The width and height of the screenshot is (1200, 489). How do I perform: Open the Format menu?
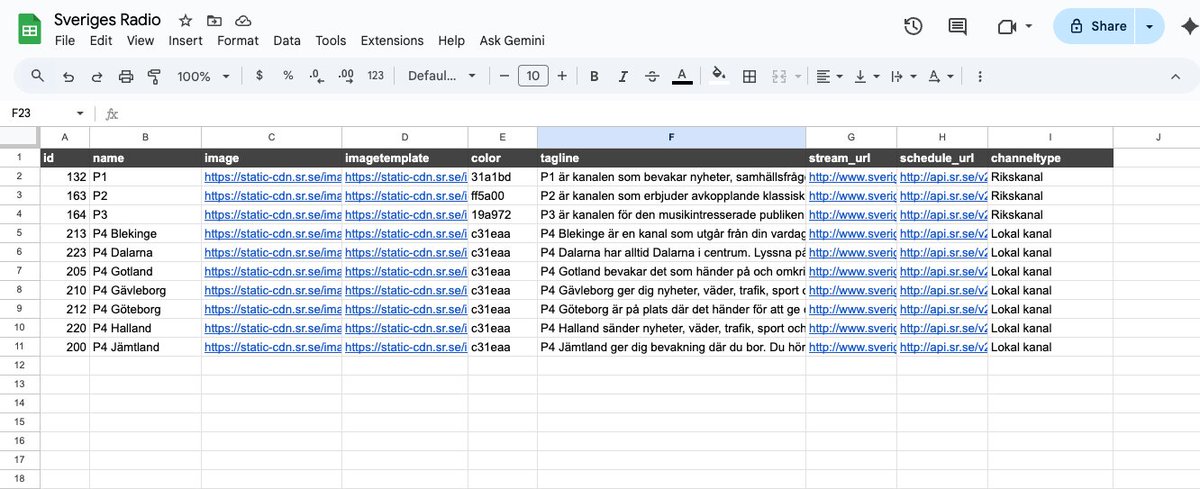[x=238, y=41]
